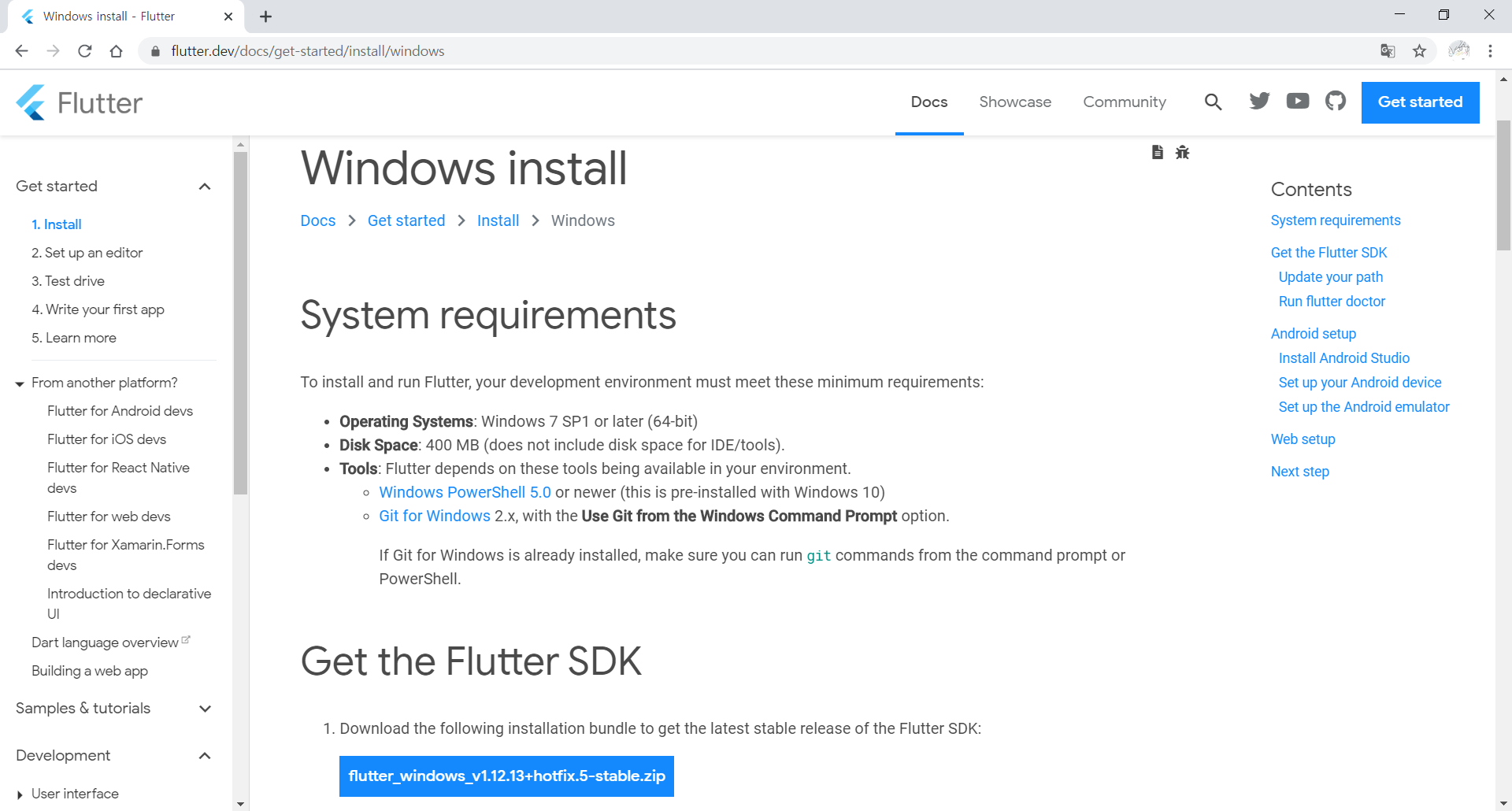Follow the Git for Windows link
This screenshot has height=811, width=1512.
tap(435, 516)
